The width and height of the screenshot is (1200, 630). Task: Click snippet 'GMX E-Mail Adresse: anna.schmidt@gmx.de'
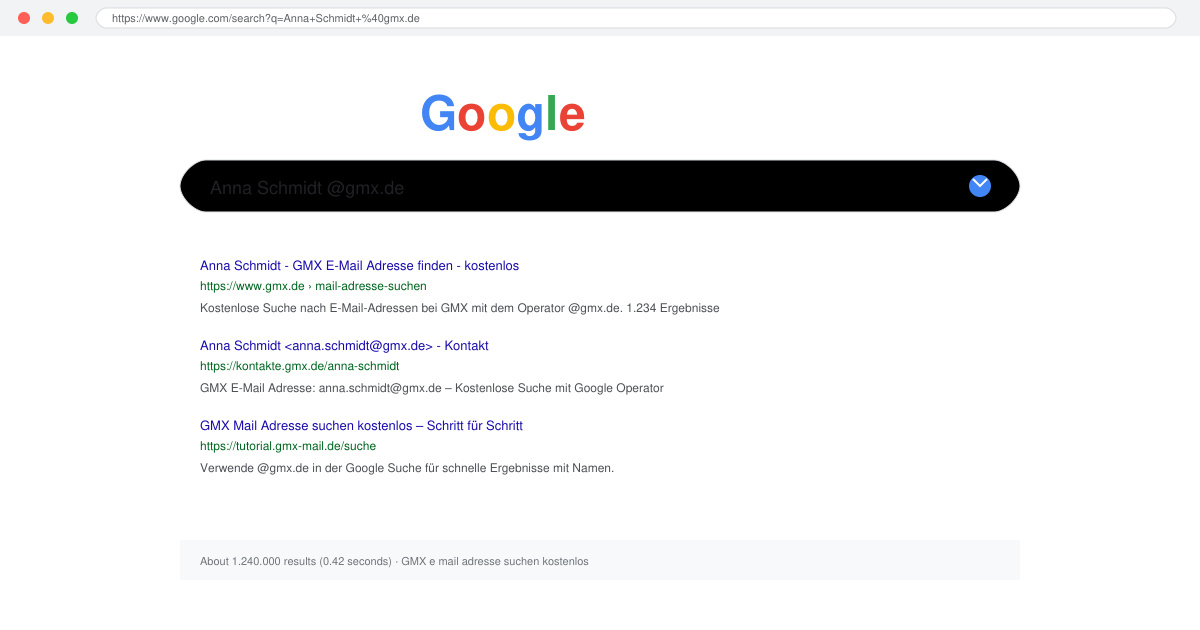pyautogui.click(x=431, y=388)
